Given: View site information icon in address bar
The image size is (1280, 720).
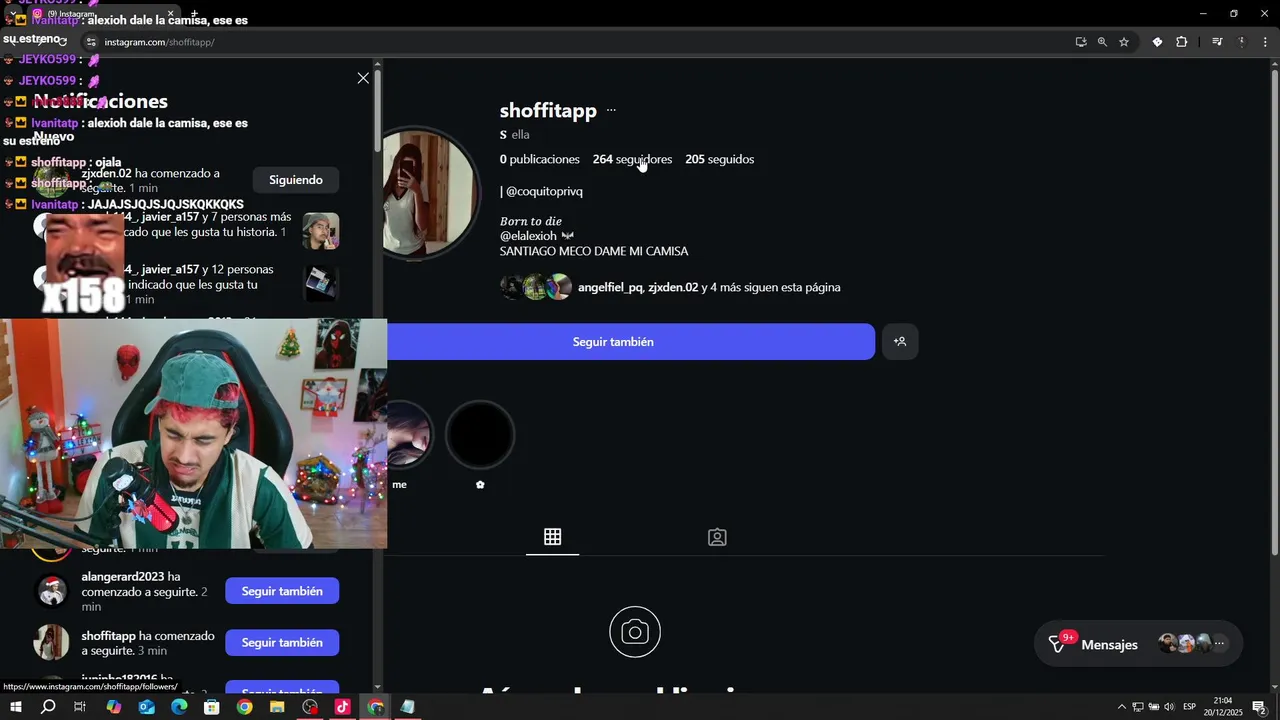Looking at the screenshot, I should coord(90,42).
